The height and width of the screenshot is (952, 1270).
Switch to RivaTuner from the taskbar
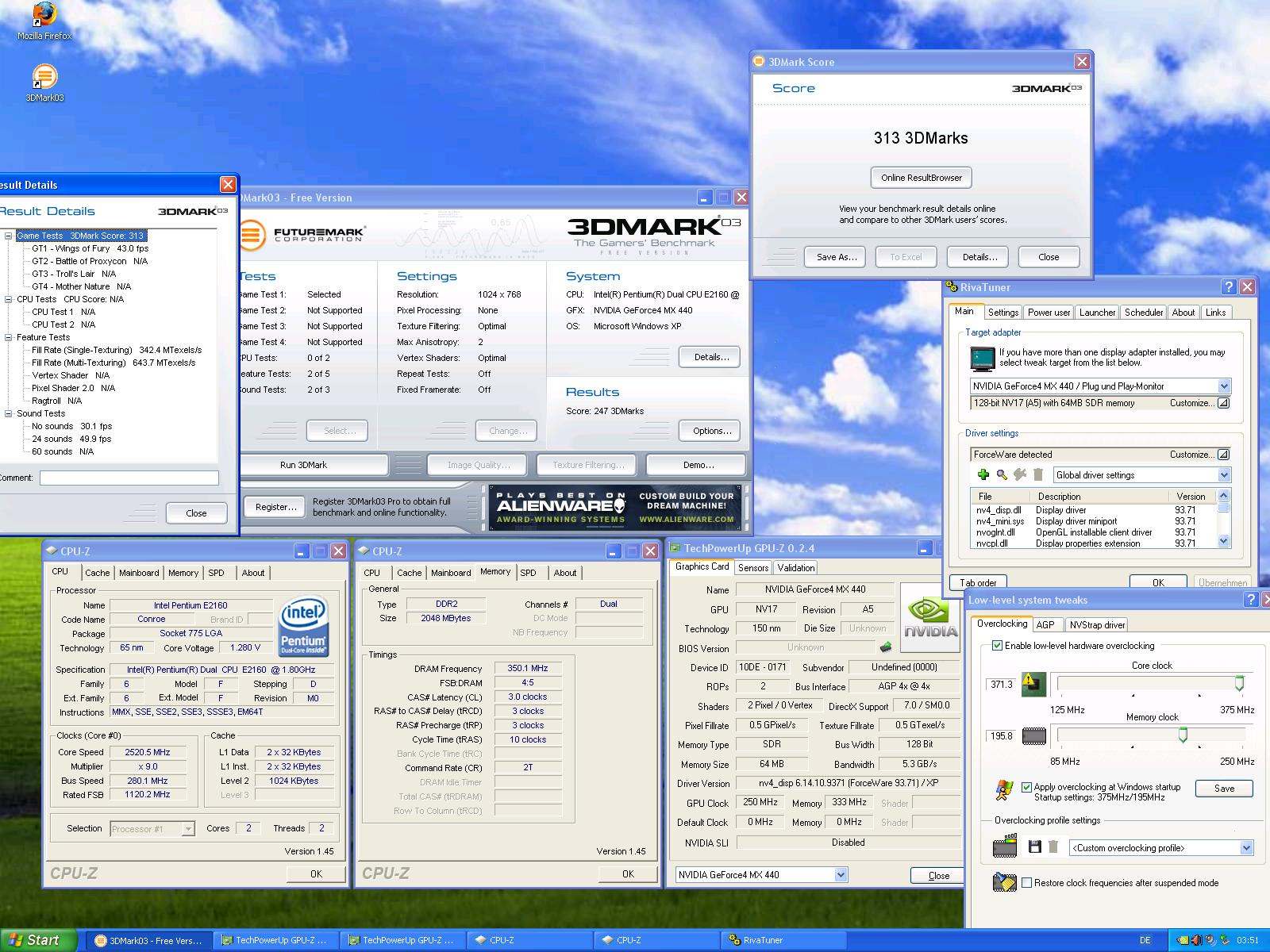pyautogui.click(x=784, y=940)
